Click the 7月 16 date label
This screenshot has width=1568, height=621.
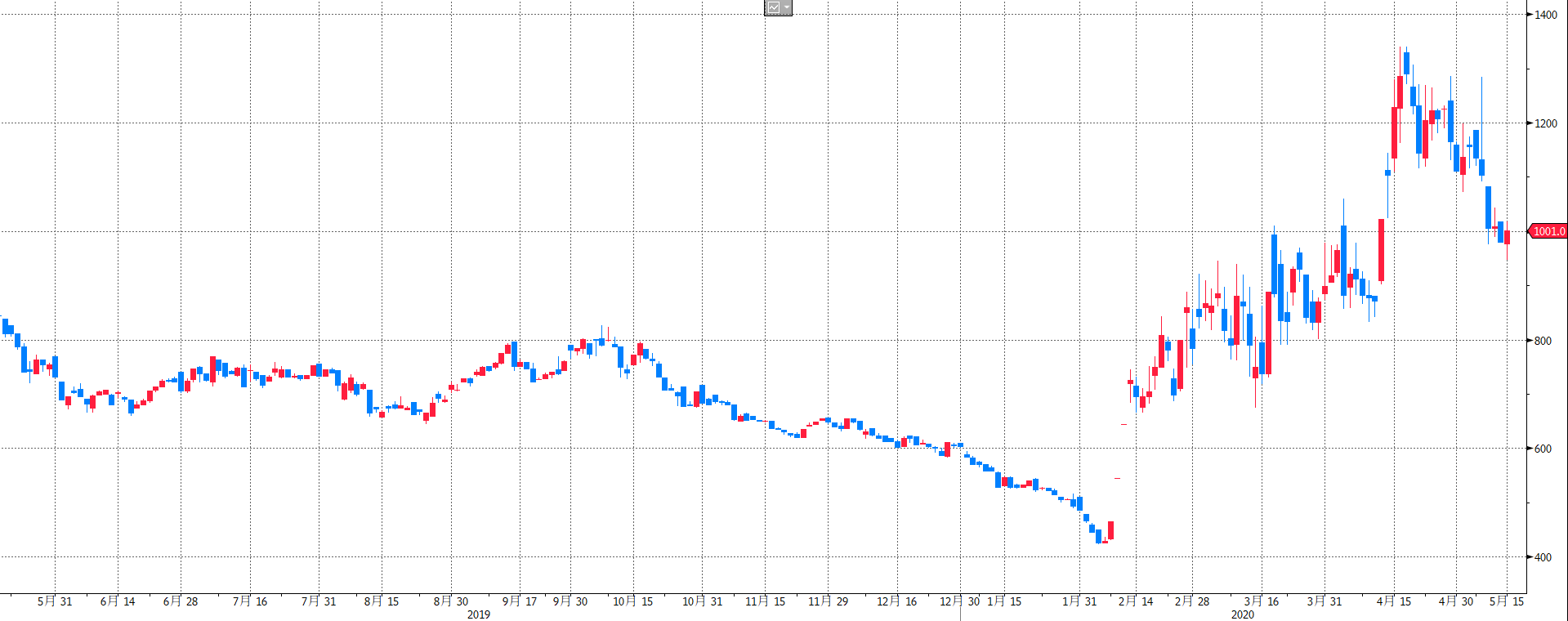tap(250, 601)
